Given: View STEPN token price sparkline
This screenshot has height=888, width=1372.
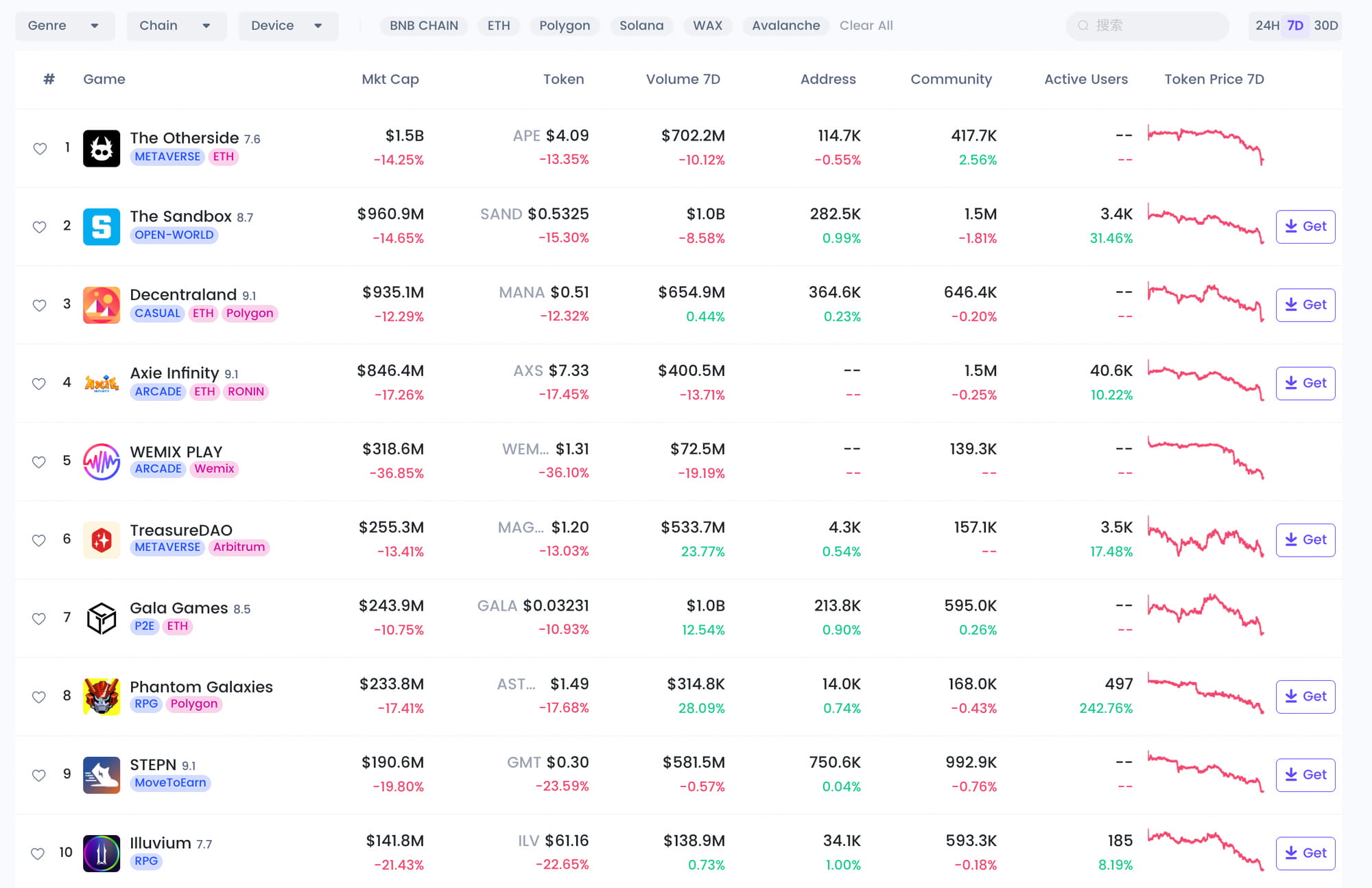Looking at the screenshot, I should click(1205, 773).
